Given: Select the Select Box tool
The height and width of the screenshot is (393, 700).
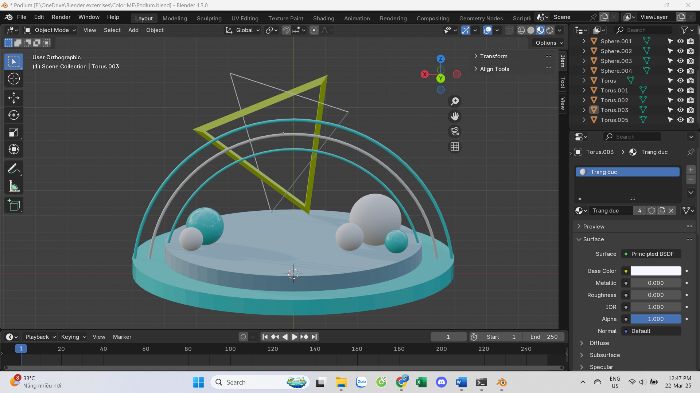Looking at the screenshot, I should 14,61.
